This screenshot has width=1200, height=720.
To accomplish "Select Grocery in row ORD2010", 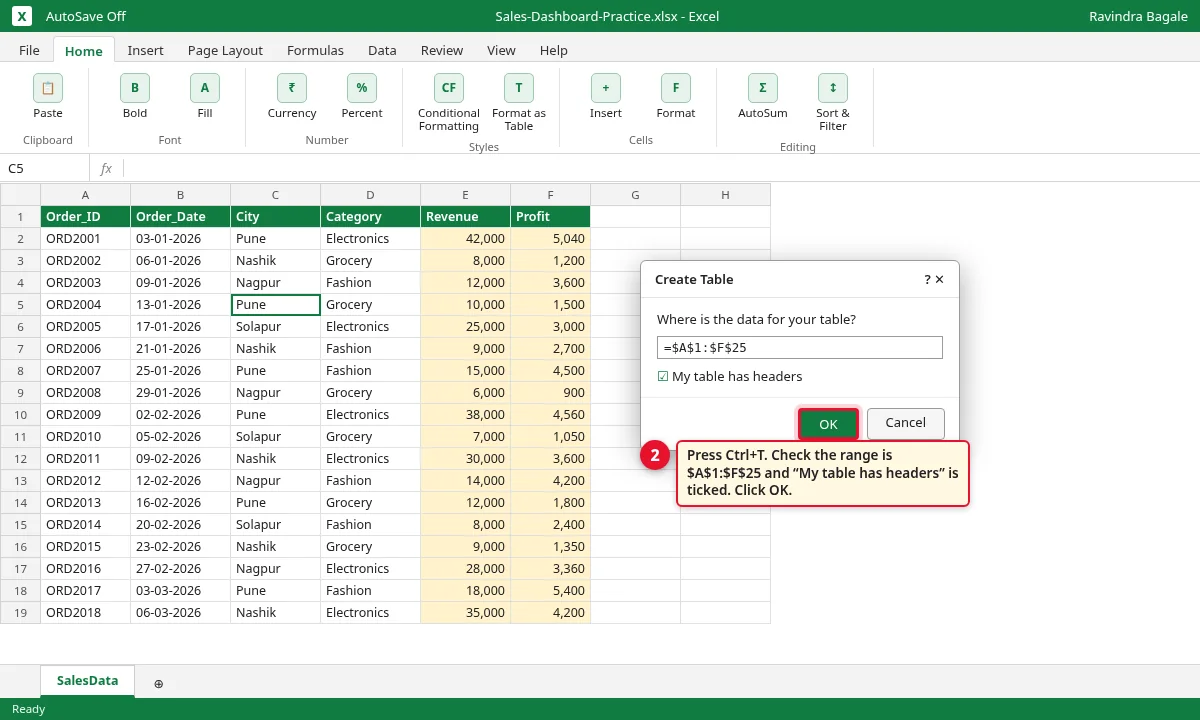I will click(370, 436).
